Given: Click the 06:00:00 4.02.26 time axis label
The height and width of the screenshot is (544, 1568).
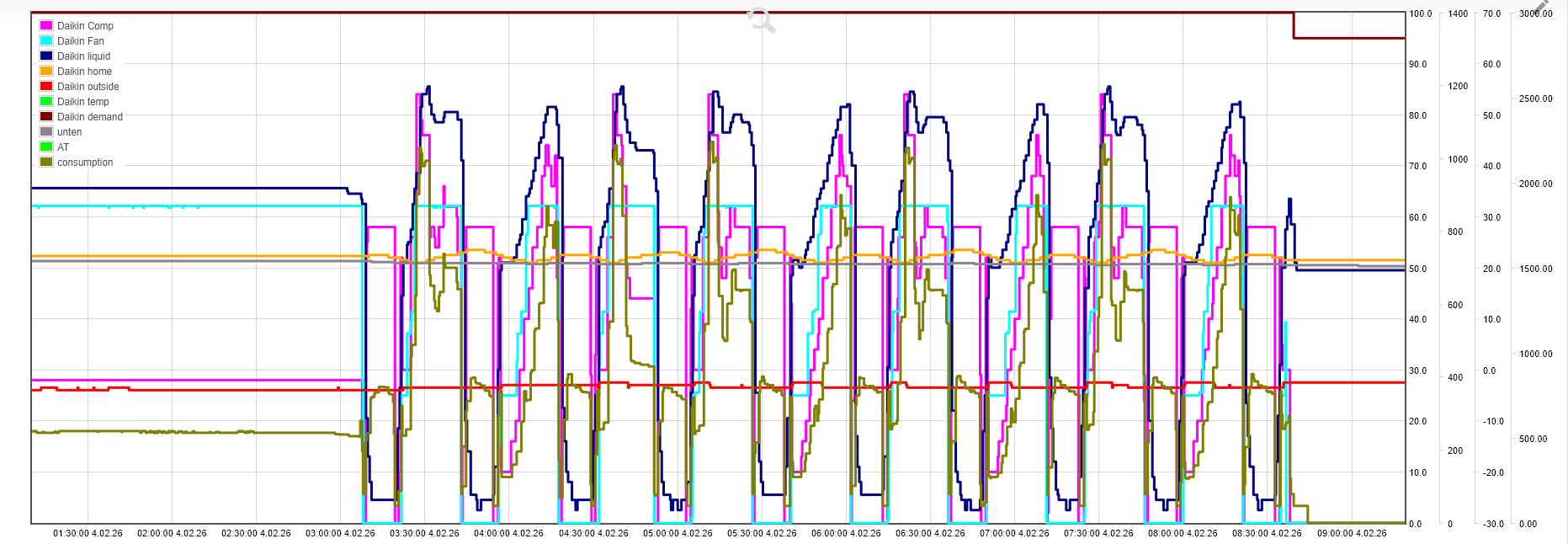Looking at the screenshot, I should pos(846,533).
